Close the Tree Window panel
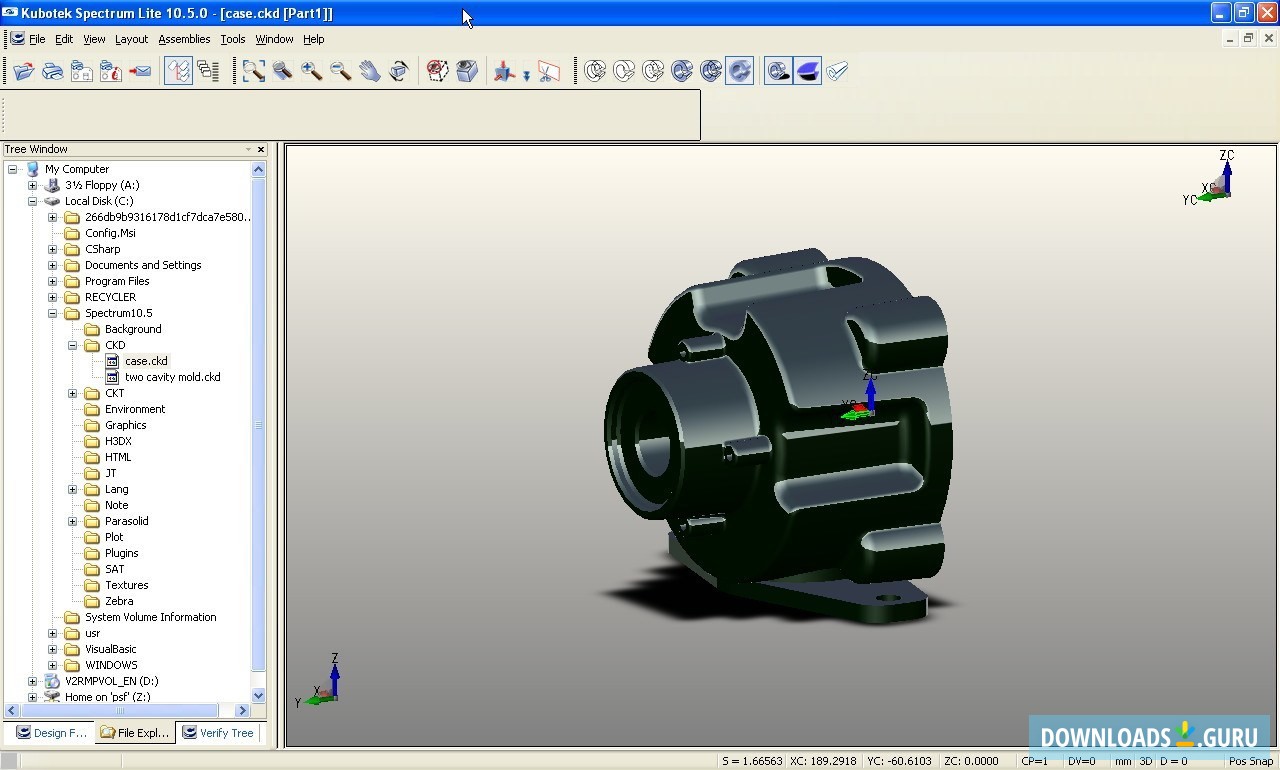Image resolution: width=1280 pixels, height=770 pixels. pos(261,150)
